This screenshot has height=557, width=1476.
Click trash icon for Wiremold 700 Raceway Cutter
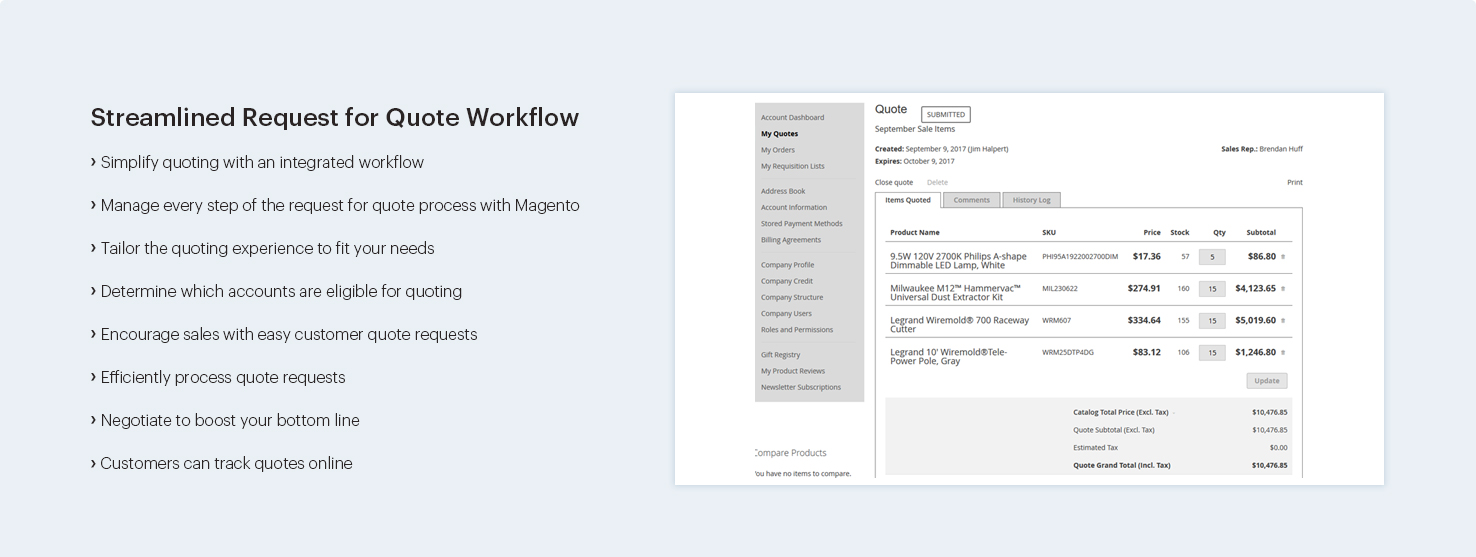coord(1283,321)
